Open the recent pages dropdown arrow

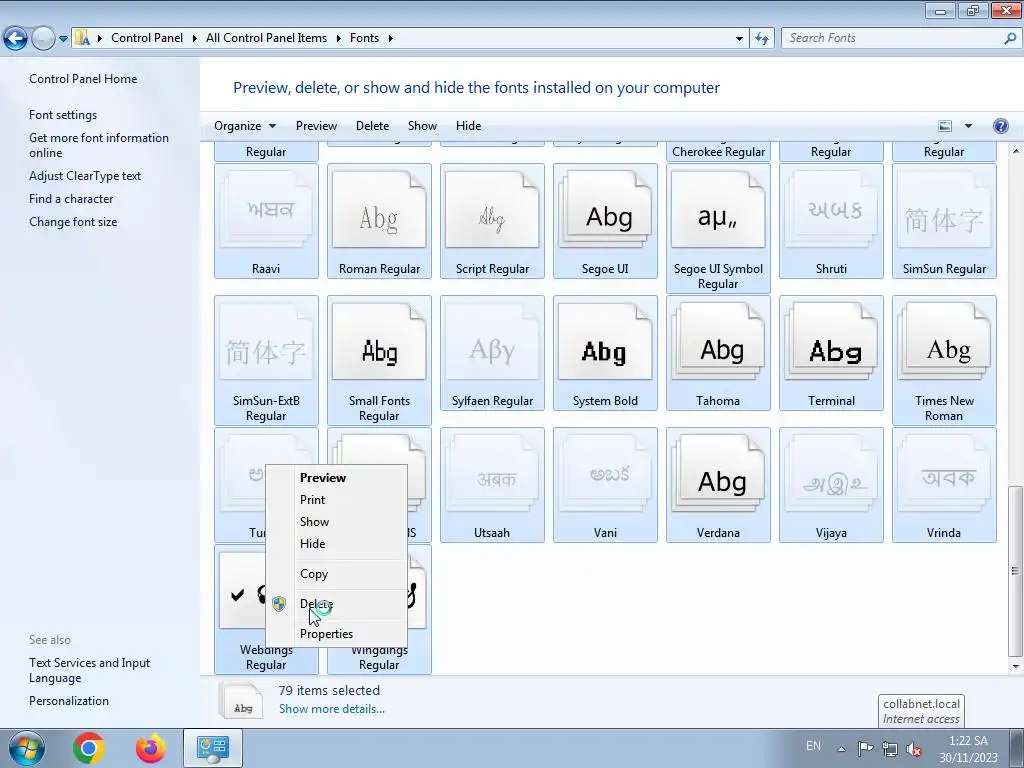point(63,39)
